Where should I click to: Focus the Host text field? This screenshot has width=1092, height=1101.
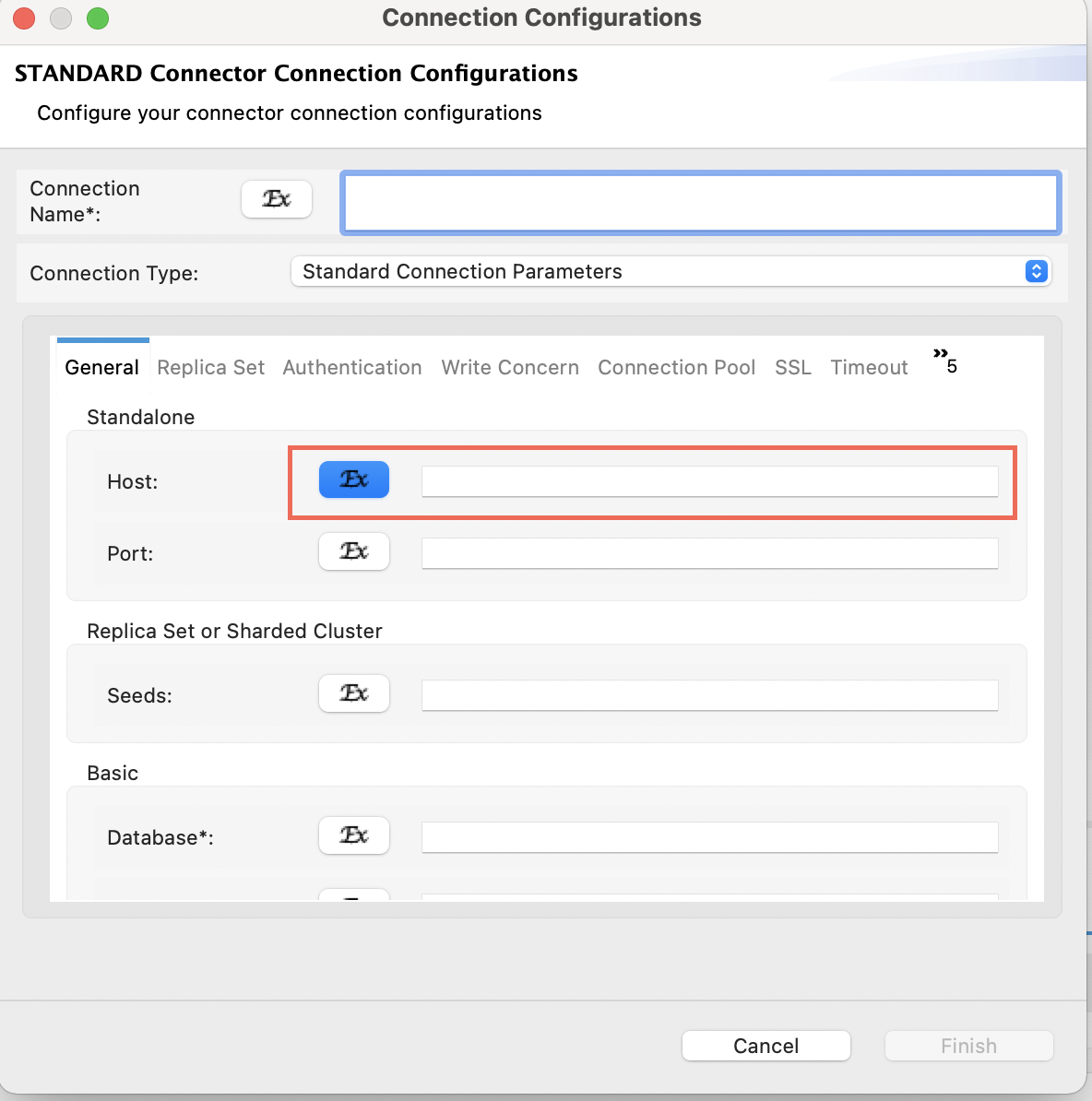click(710, 481)
